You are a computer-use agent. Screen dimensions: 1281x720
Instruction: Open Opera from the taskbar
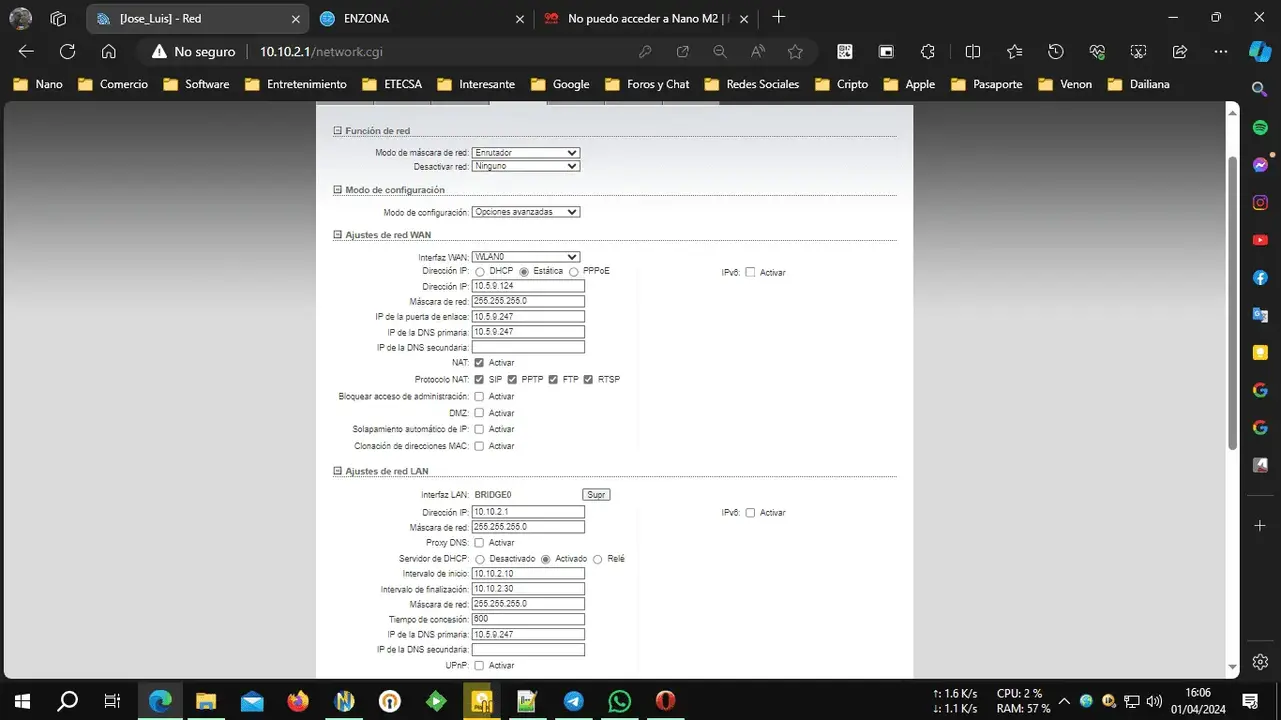point(665,701)
